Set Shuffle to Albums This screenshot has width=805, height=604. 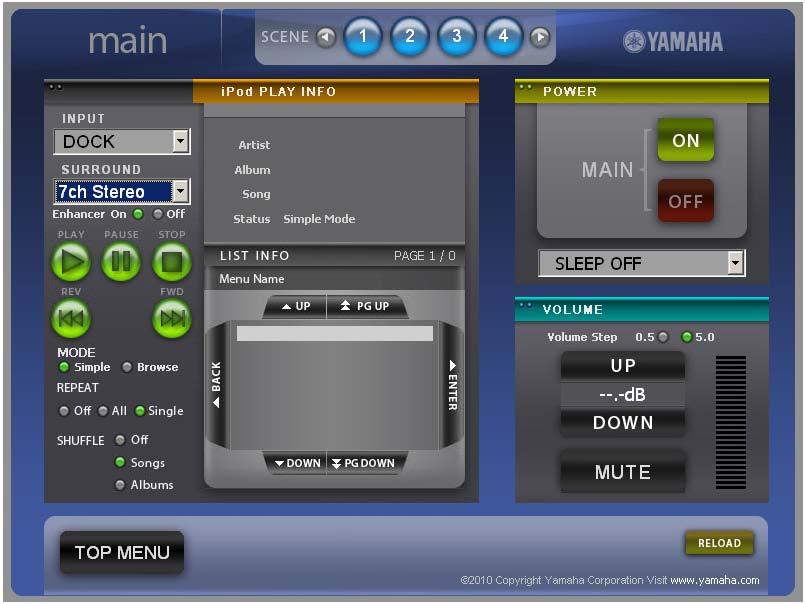click(x=120, y=484)
